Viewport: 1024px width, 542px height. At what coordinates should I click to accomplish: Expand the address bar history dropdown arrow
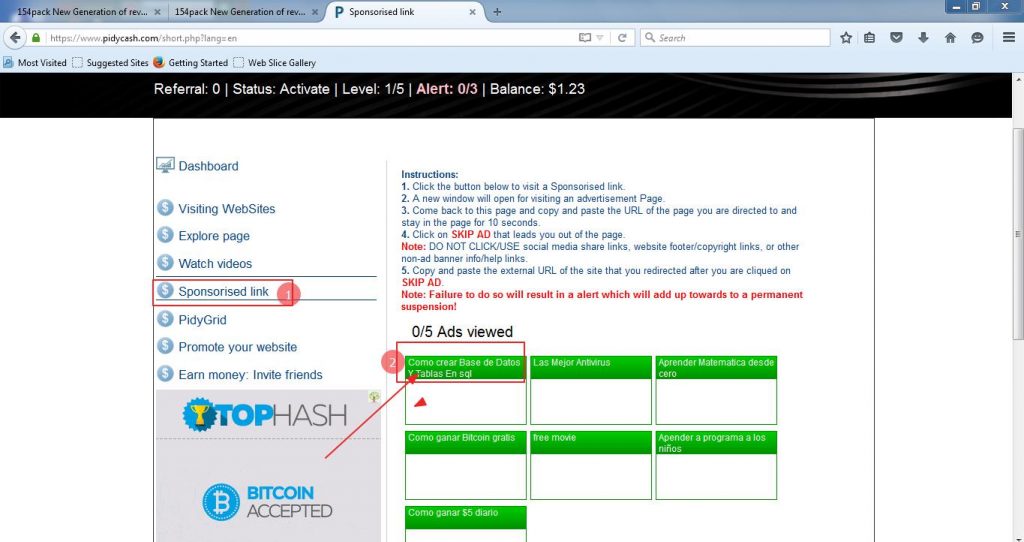coord(599,38)
